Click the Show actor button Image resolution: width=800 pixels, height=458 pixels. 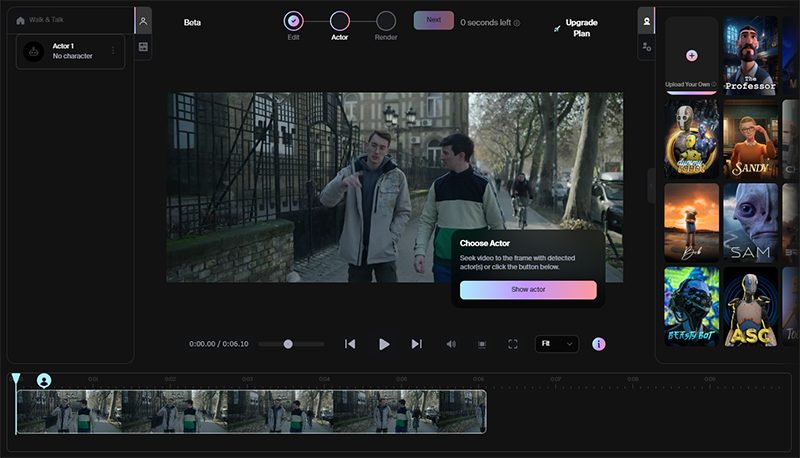(x=528, y=290)
